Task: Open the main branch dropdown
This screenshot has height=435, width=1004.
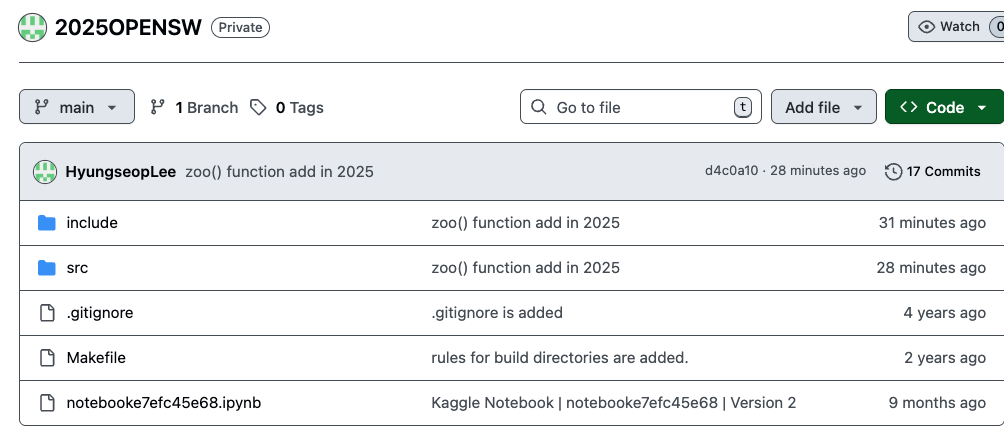Action: tap(77, 107)
